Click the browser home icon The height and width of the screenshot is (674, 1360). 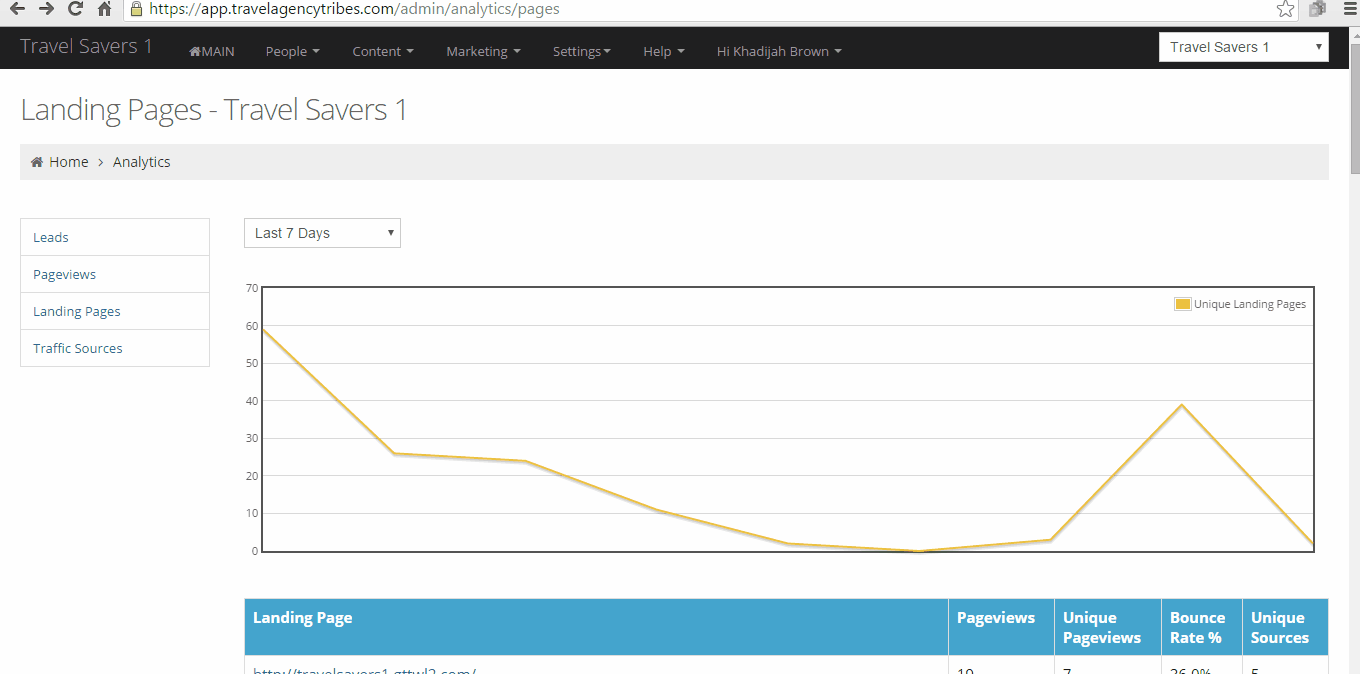(104, 9)
